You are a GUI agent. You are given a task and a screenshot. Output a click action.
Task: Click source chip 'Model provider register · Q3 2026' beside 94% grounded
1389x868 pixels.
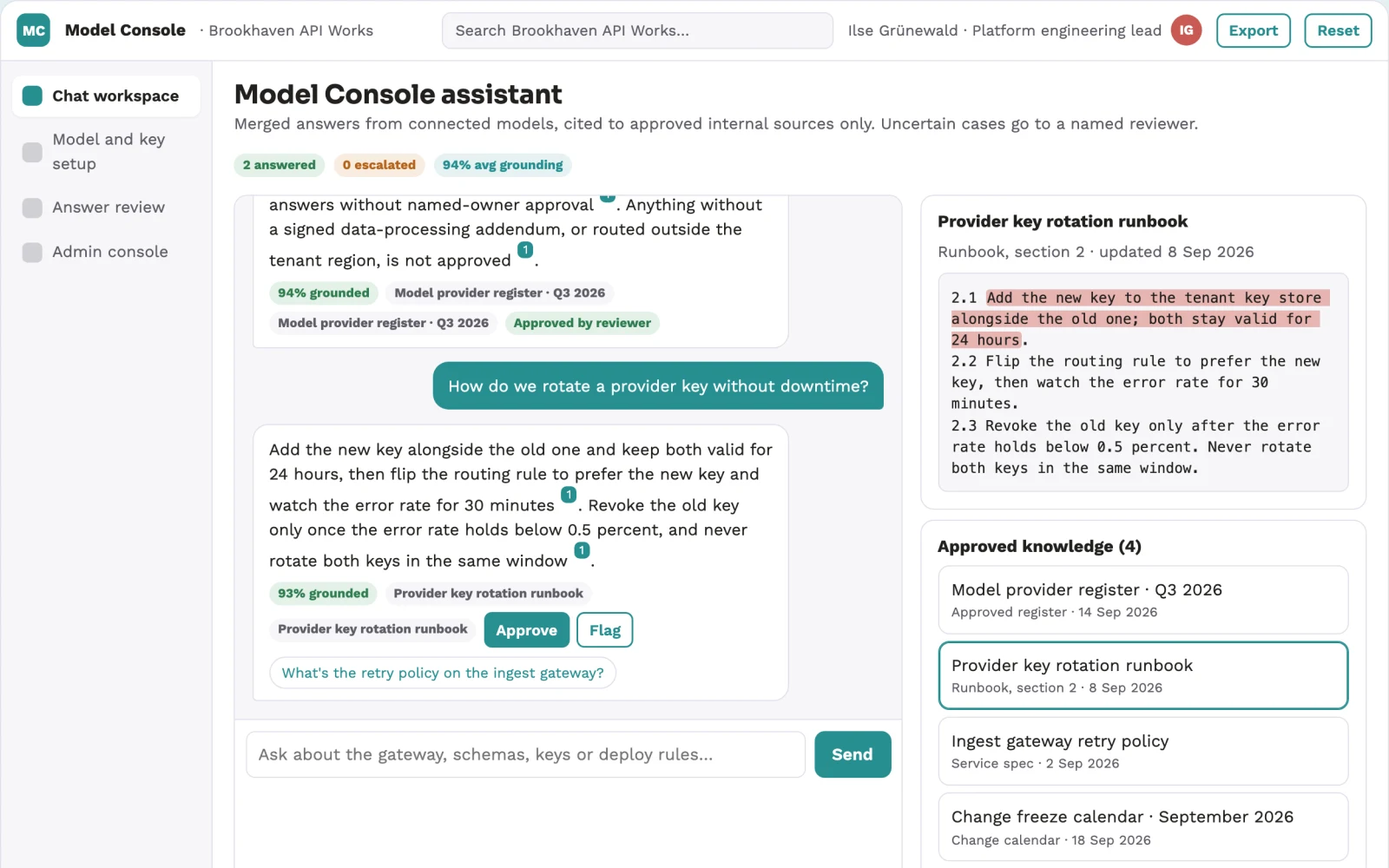[500, 293]
